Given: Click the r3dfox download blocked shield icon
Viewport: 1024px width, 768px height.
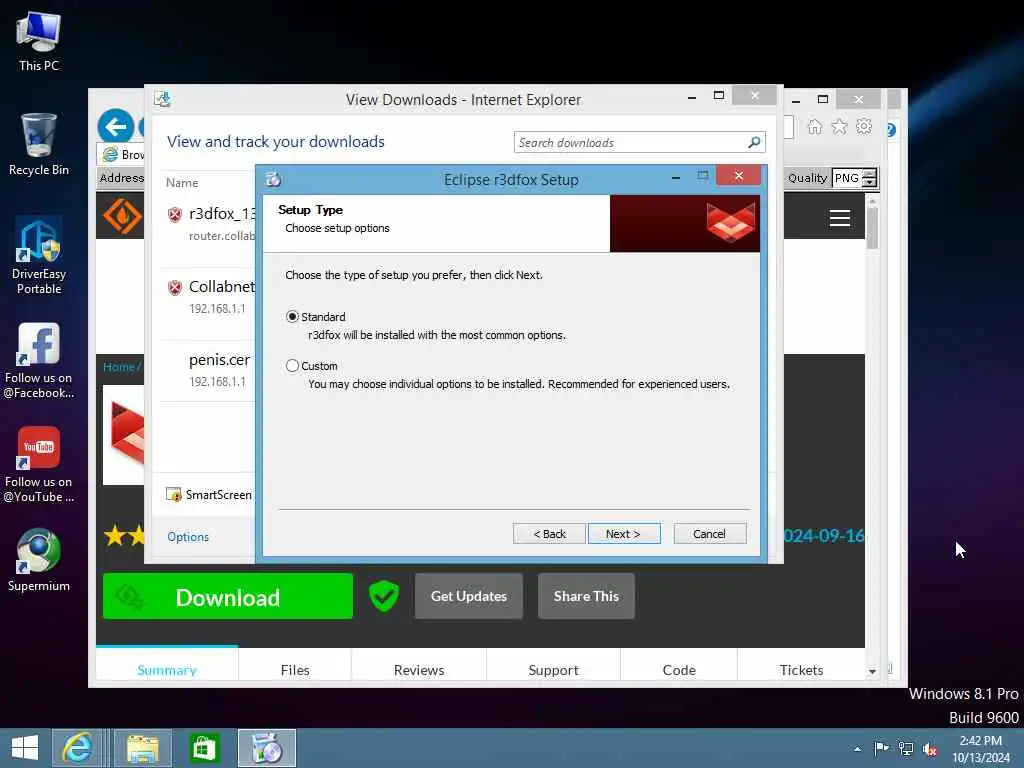Looking at the screenshot, I should pos(174,214).
